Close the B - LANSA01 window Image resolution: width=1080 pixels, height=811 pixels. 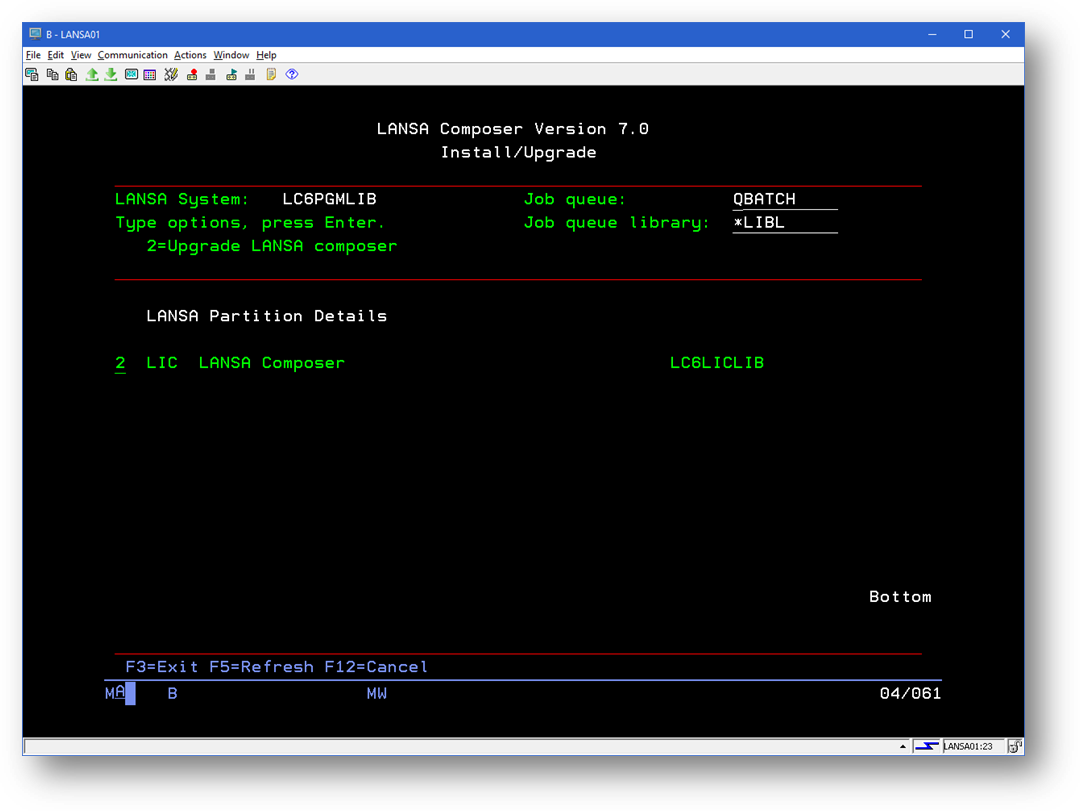coord(1006,34)
